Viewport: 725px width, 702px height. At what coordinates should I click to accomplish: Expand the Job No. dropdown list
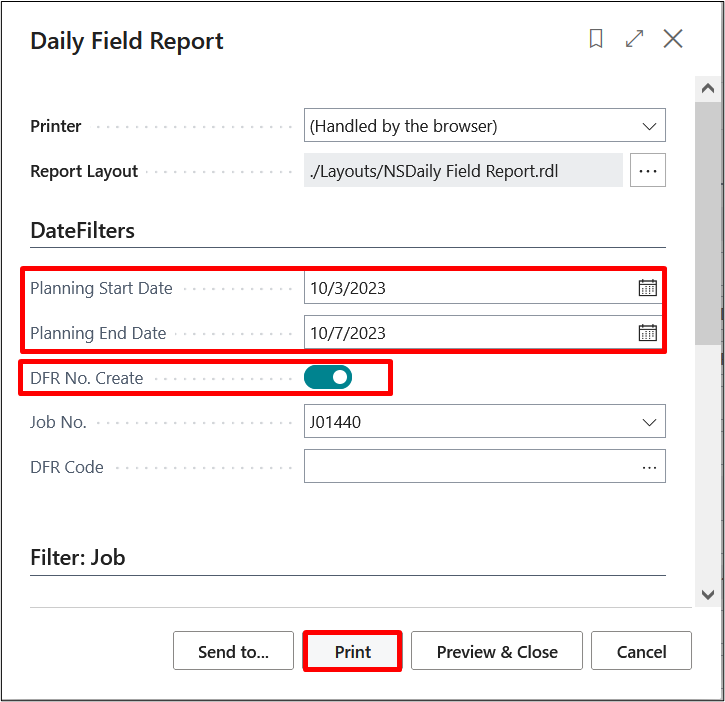648,422
